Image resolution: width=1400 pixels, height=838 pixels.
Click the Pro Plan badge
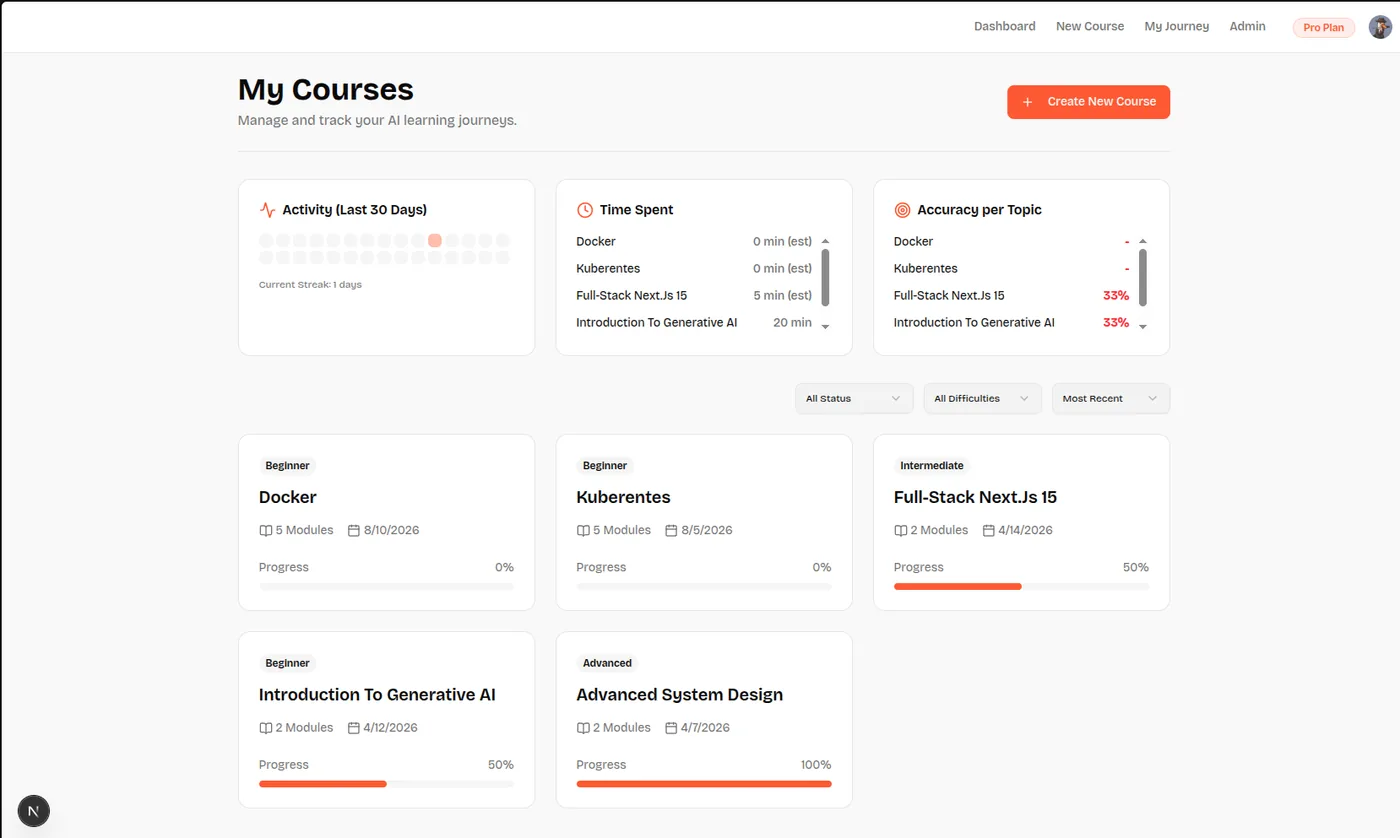[x=1324, y=27]
